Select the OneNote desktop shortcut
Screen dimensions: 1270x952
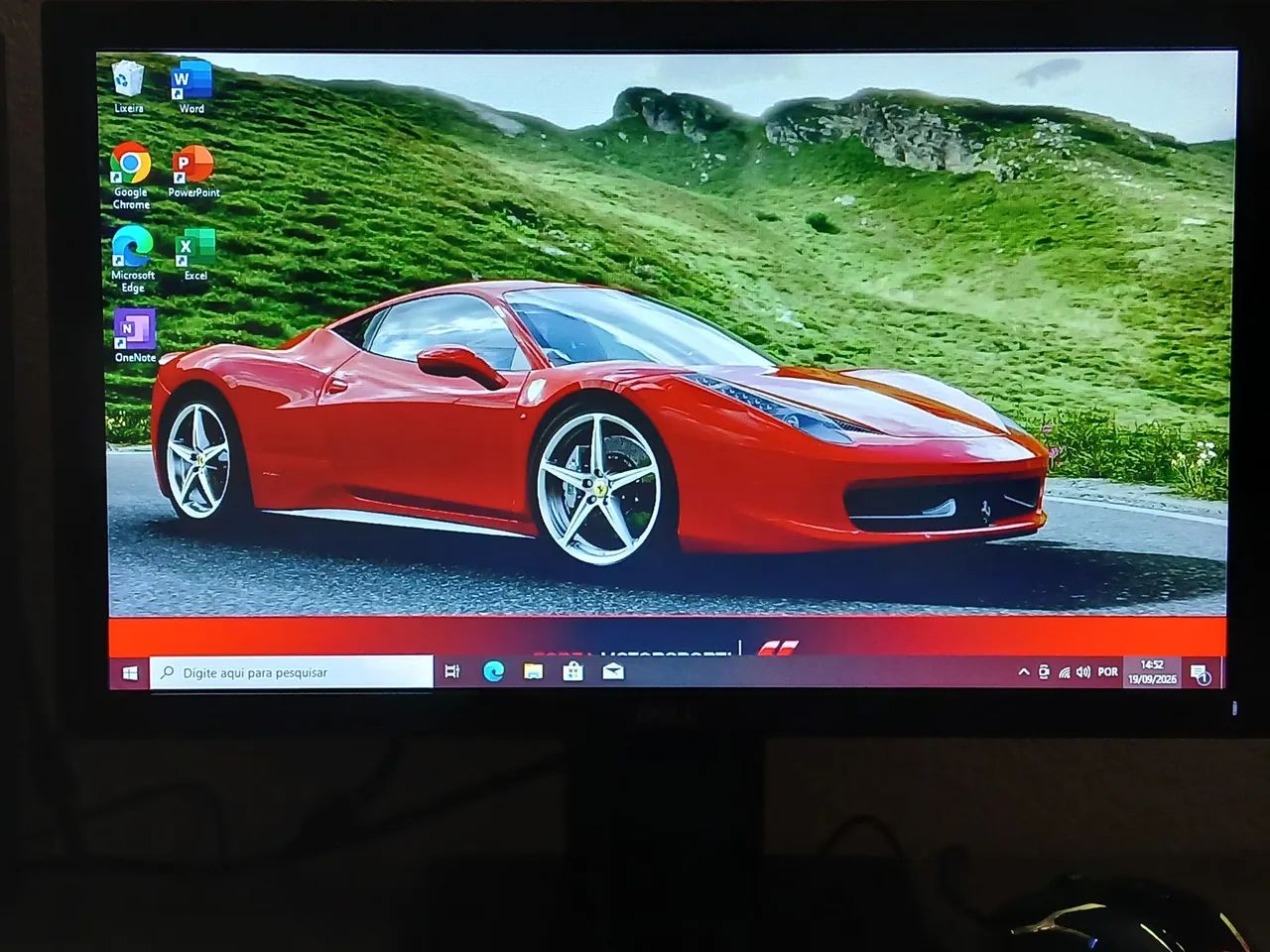[135, 335]
